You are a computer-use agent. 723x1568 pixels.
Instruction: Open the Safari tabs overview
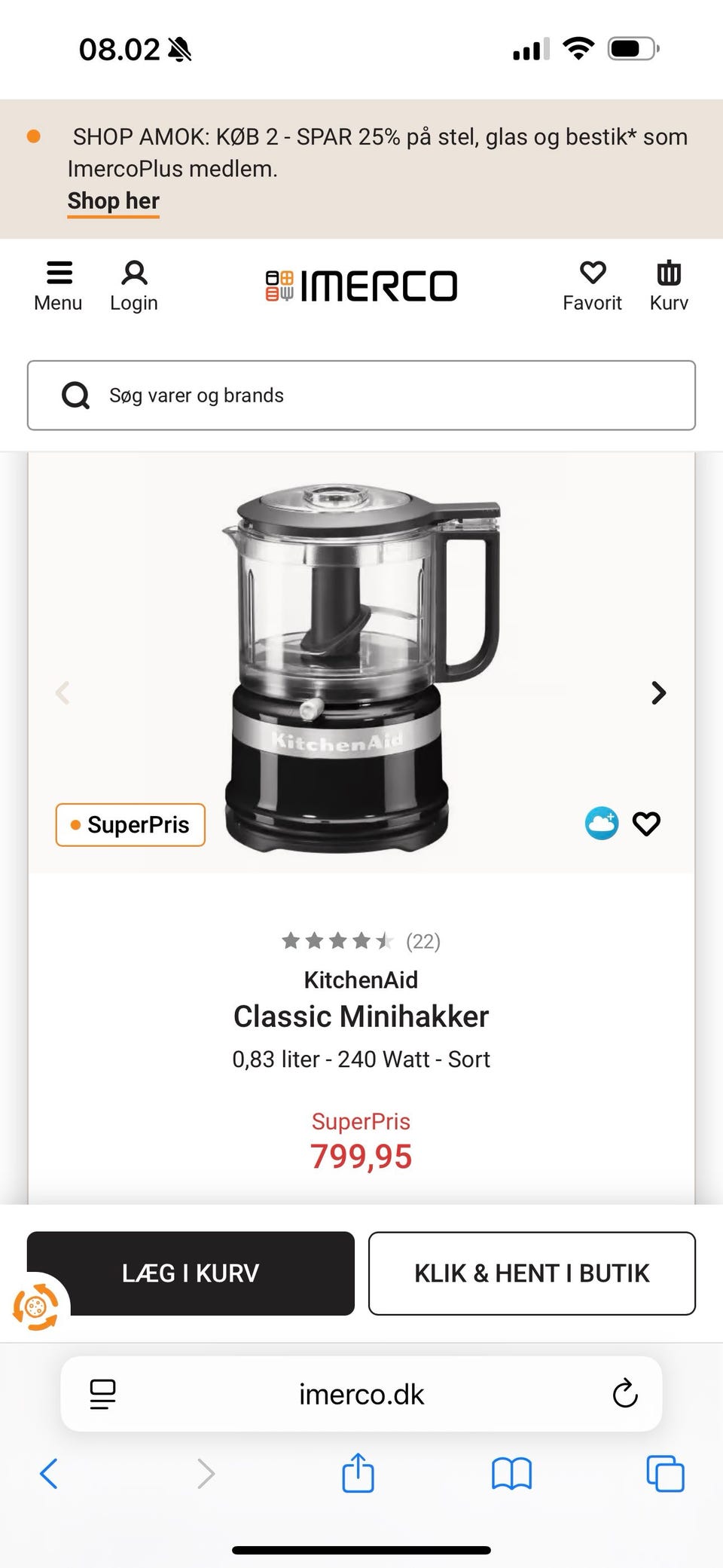point(665,1474)
